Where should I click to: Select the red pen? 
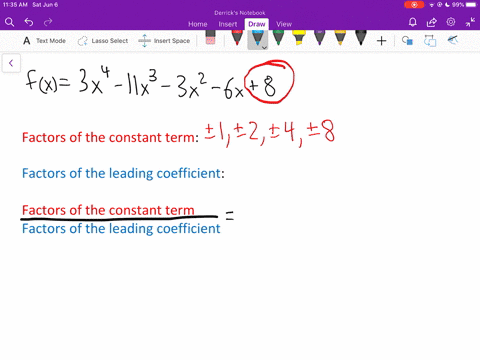pos(237,37)
